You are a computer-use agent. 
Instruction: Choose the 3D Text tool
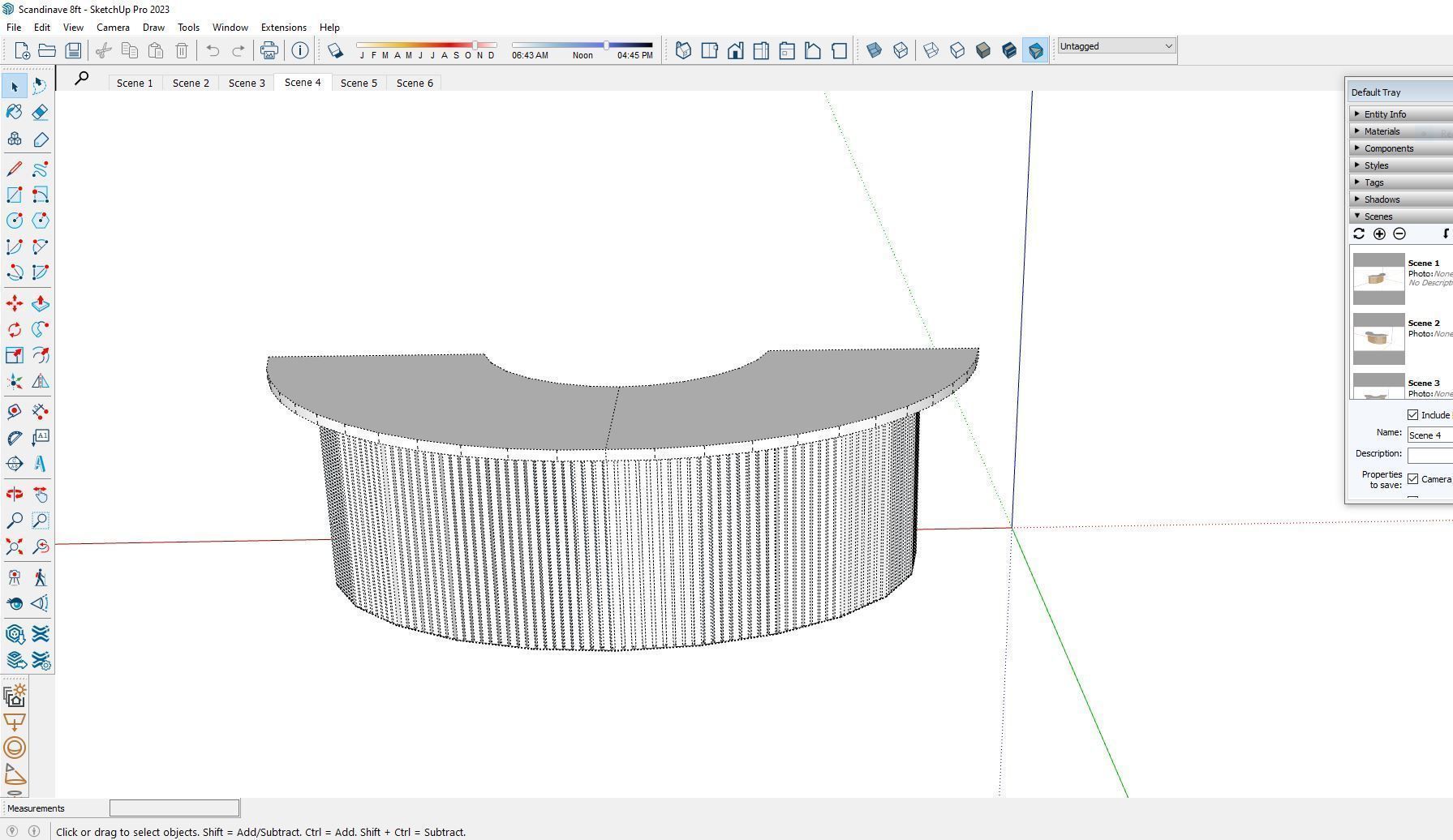point(40,464)
